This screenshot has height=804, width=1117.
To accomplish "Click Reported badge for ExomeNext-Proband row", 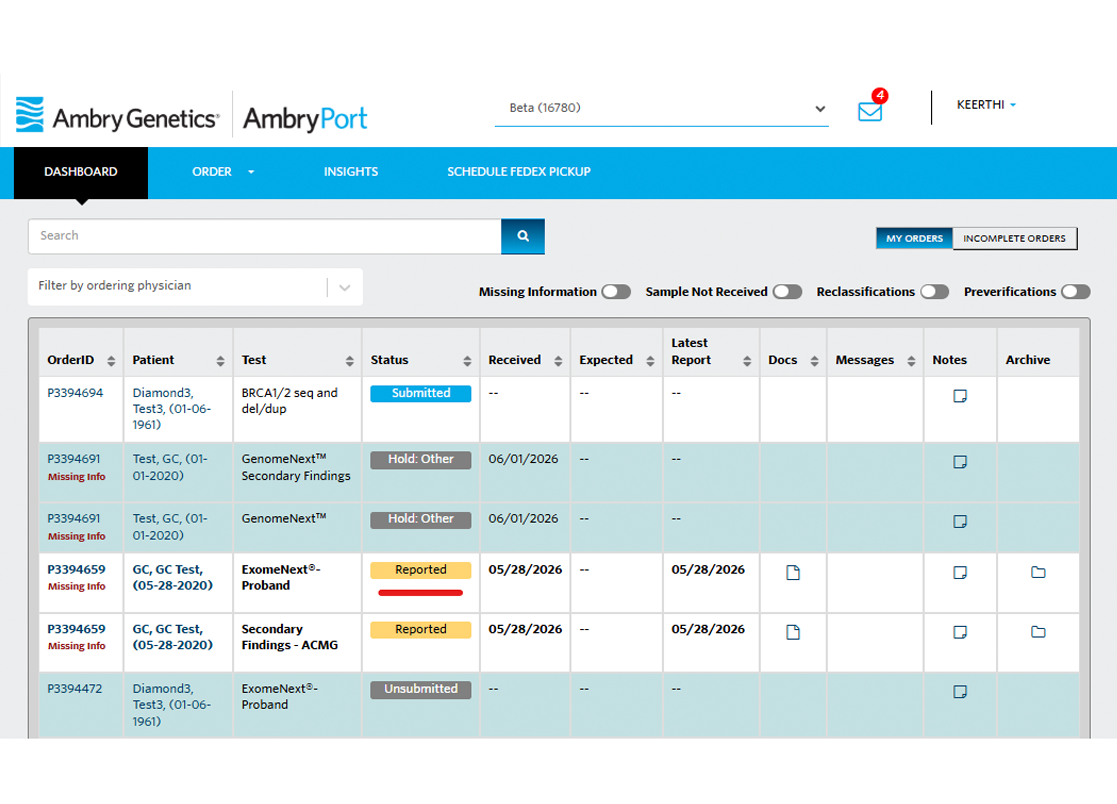I will point(420,570).
